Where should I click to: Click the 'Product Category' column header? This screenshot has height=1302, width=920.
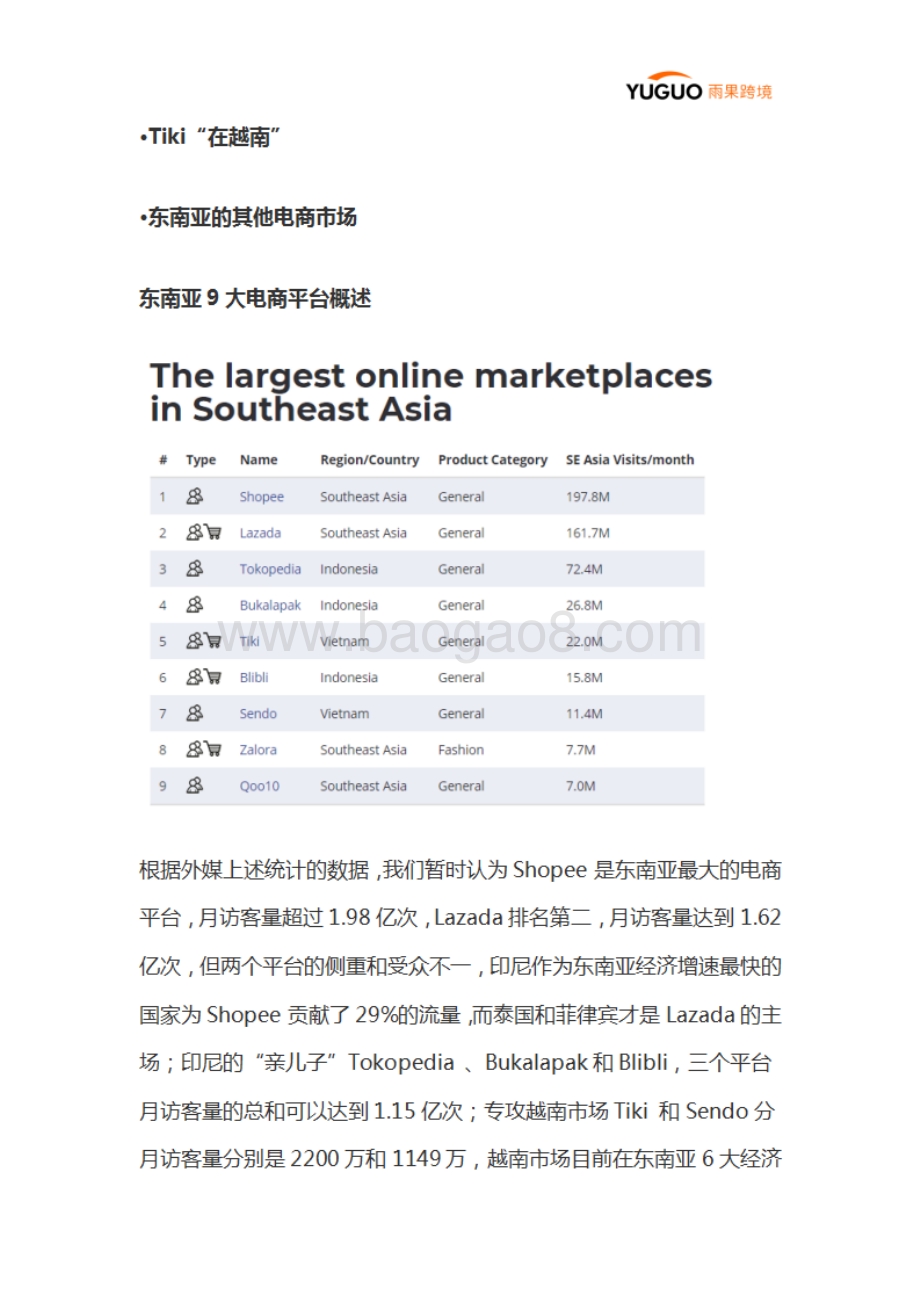point(493,460)
